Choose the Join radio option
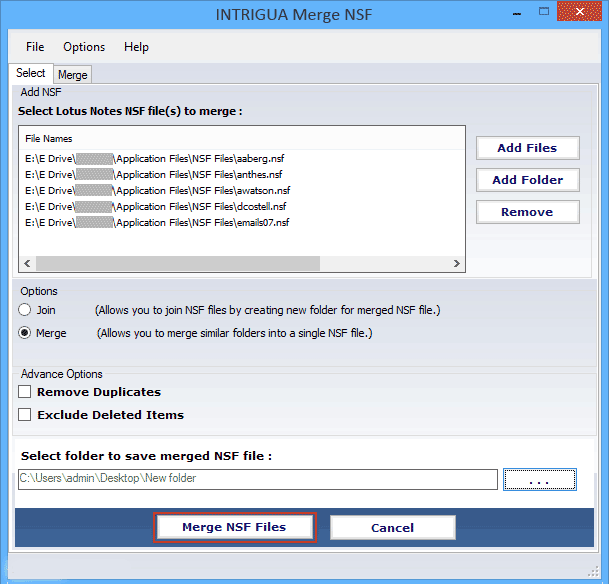This screenshot has width=609, height=584. point(26,310)
